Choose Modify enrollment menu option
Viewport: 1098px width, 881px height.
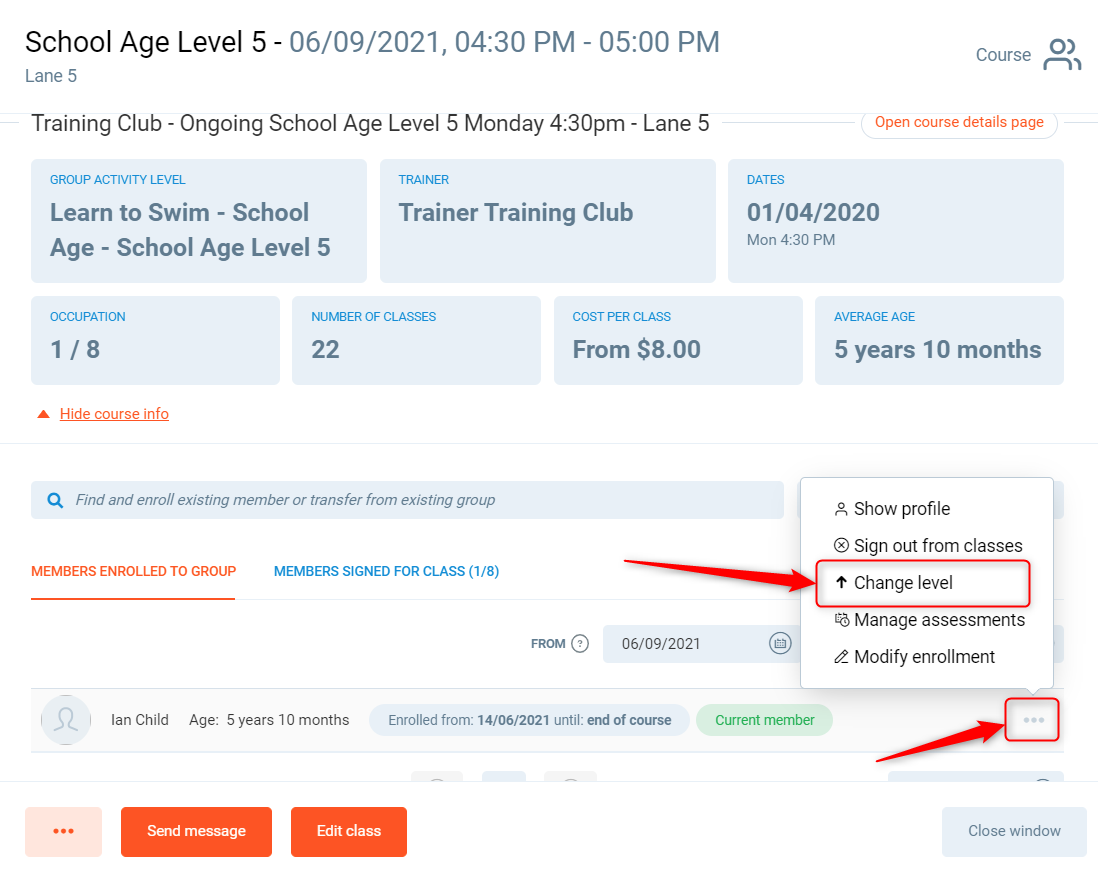click(924, 657)
